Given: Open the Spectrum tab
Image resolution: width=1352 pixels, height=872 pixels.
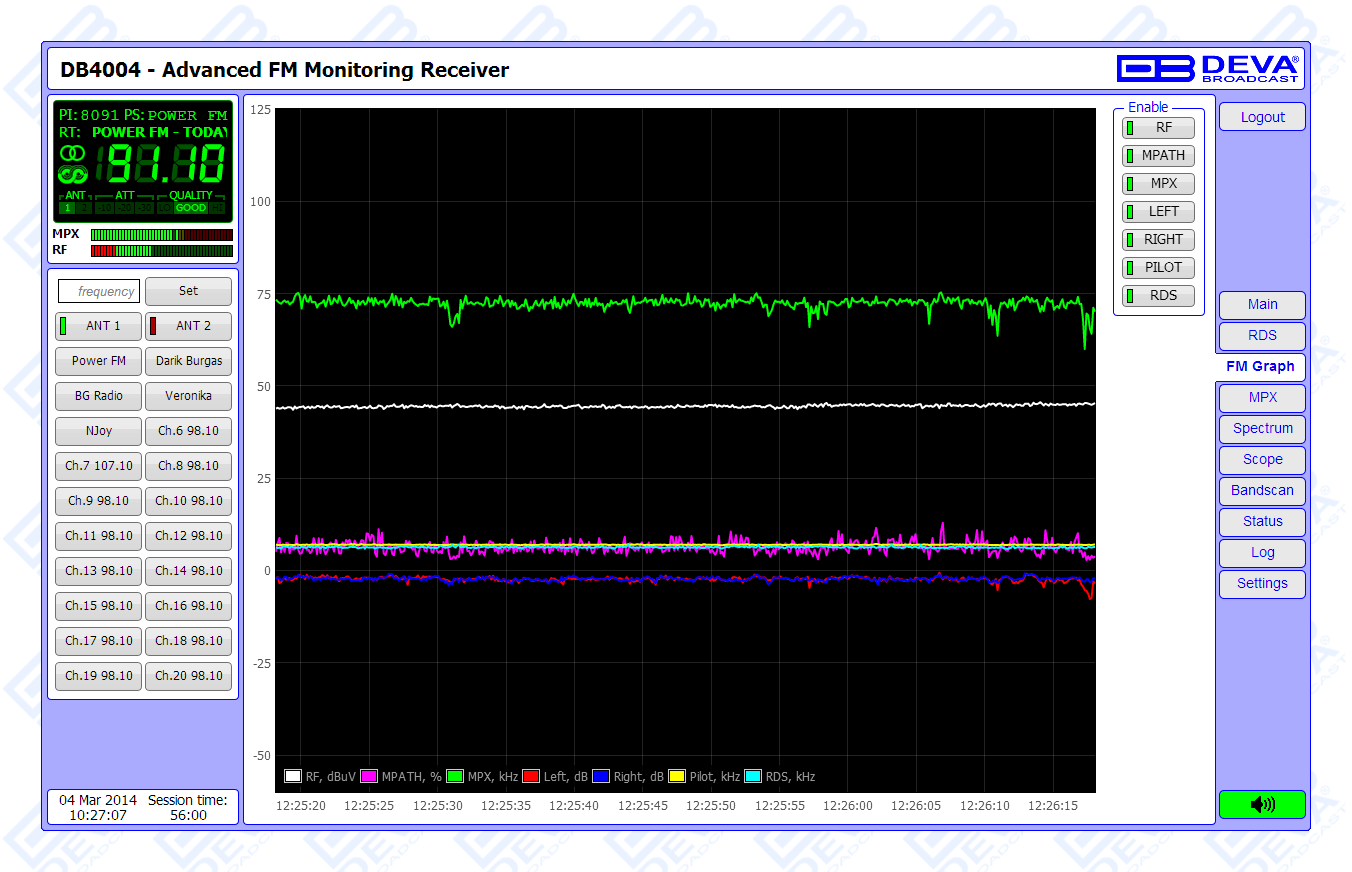Looking at the screenshot, I should (x=1262, y=429).
